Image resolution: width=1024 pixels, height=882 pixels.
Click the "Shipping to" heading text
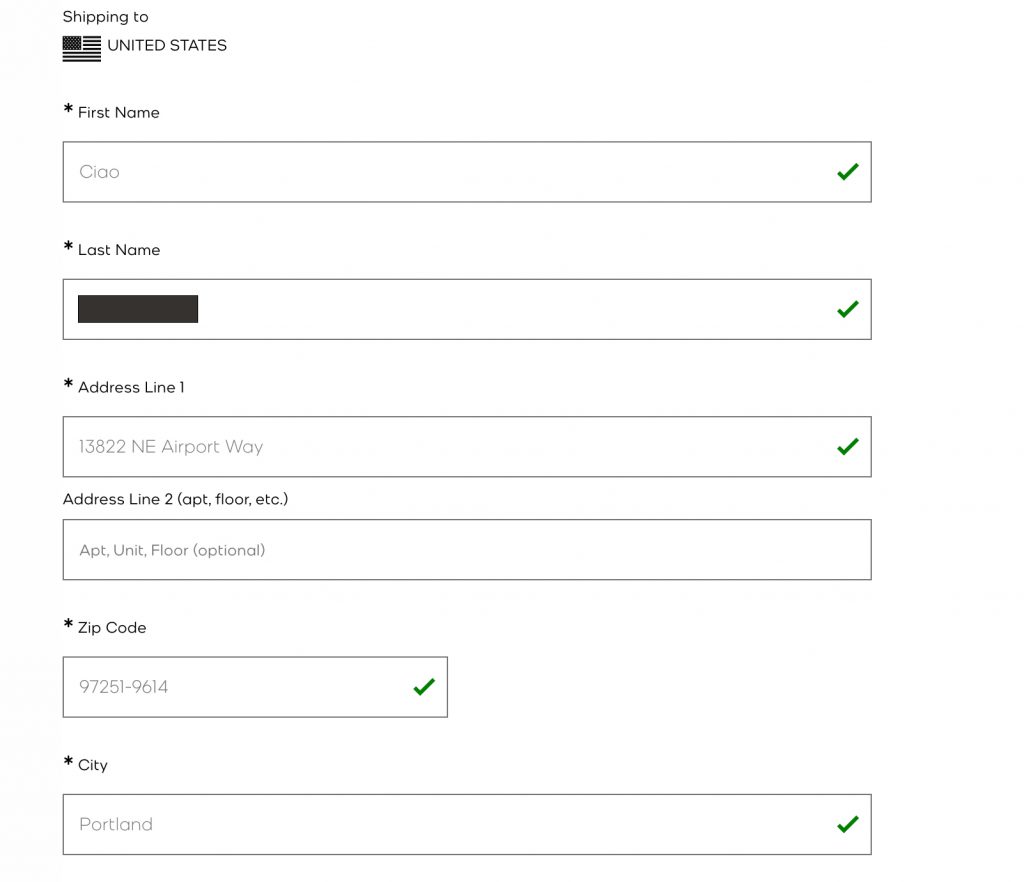pos(105,17)
